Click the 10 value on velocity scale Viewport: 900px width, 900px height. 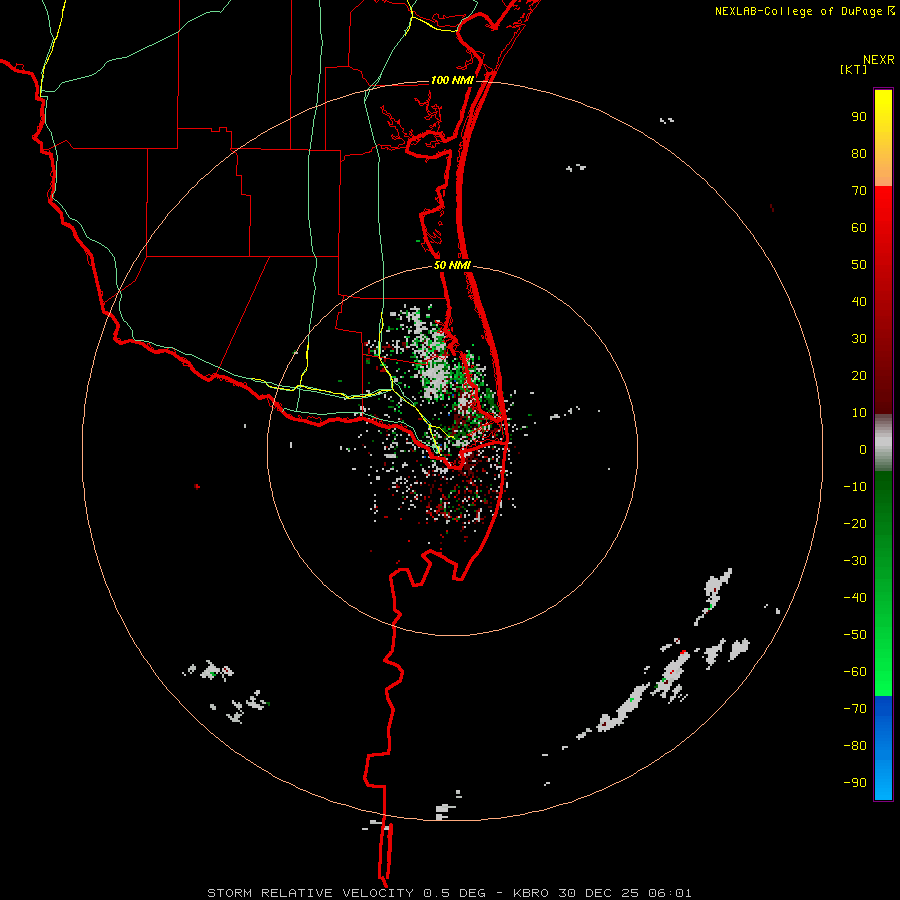(x=859, y=413)
